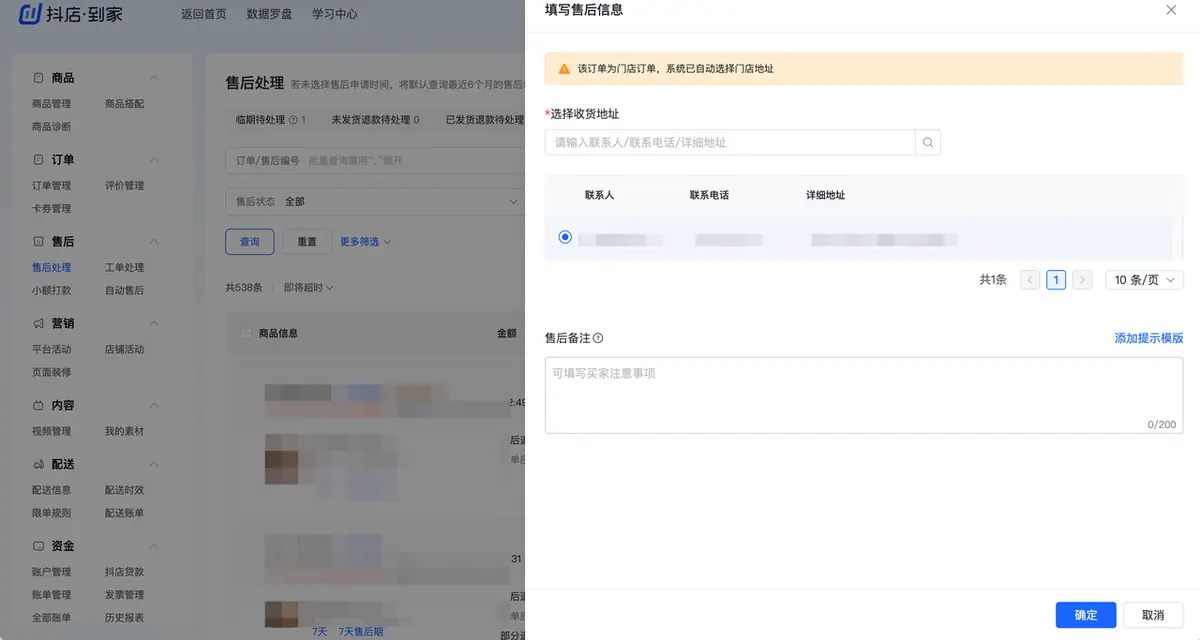Open 售后处理 in sidebar
The image size is (1200, 640).
52,268
